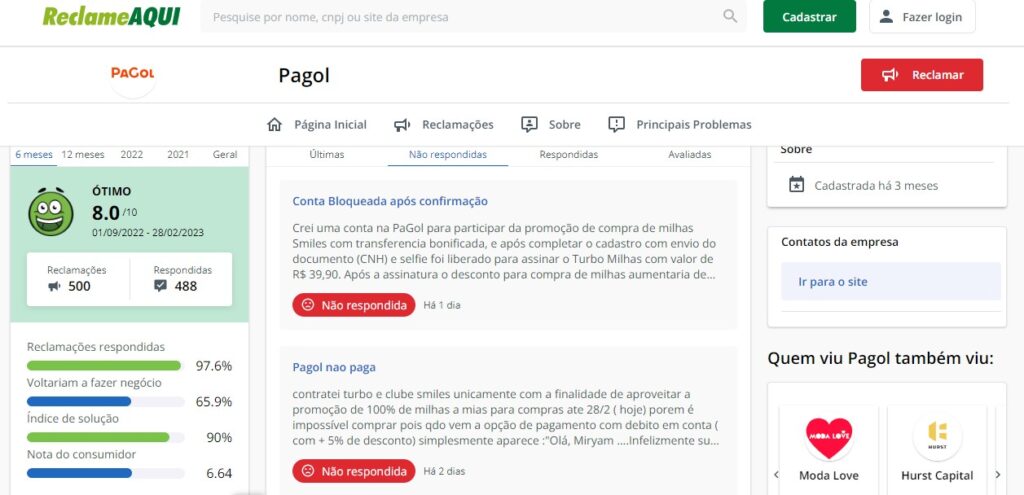
Task: Click the home icon beside Página Inicial
Action: point(274,124)
